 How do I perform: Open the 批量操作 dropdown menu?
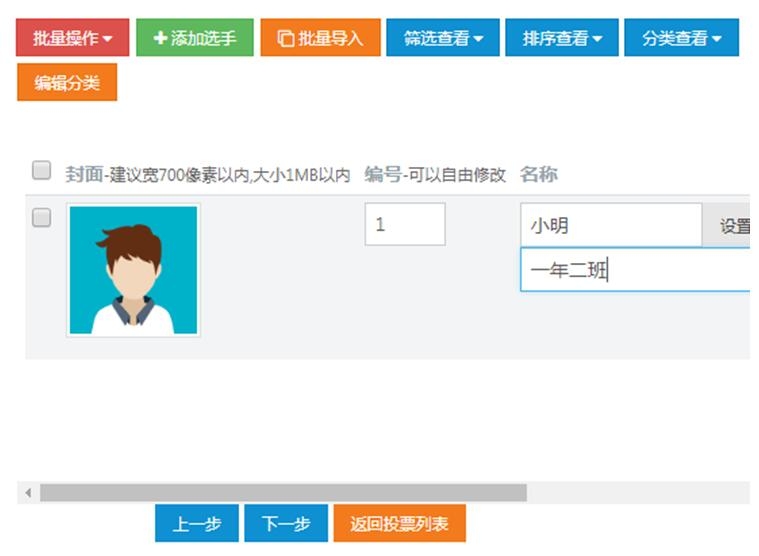(x=73, y=38)
